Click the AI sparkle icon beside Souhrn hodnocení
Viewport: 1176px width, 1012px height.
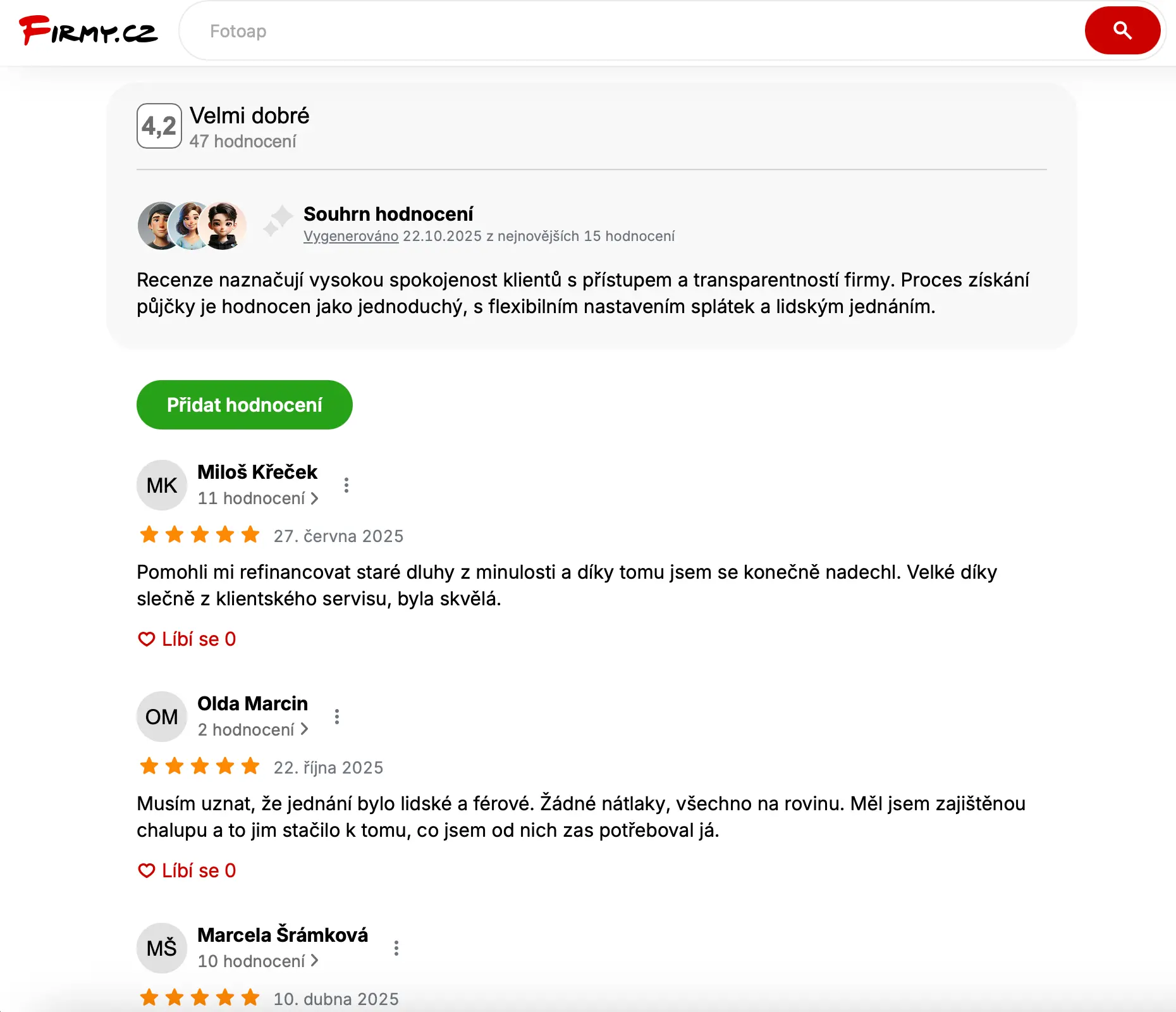tap(278, 223)
